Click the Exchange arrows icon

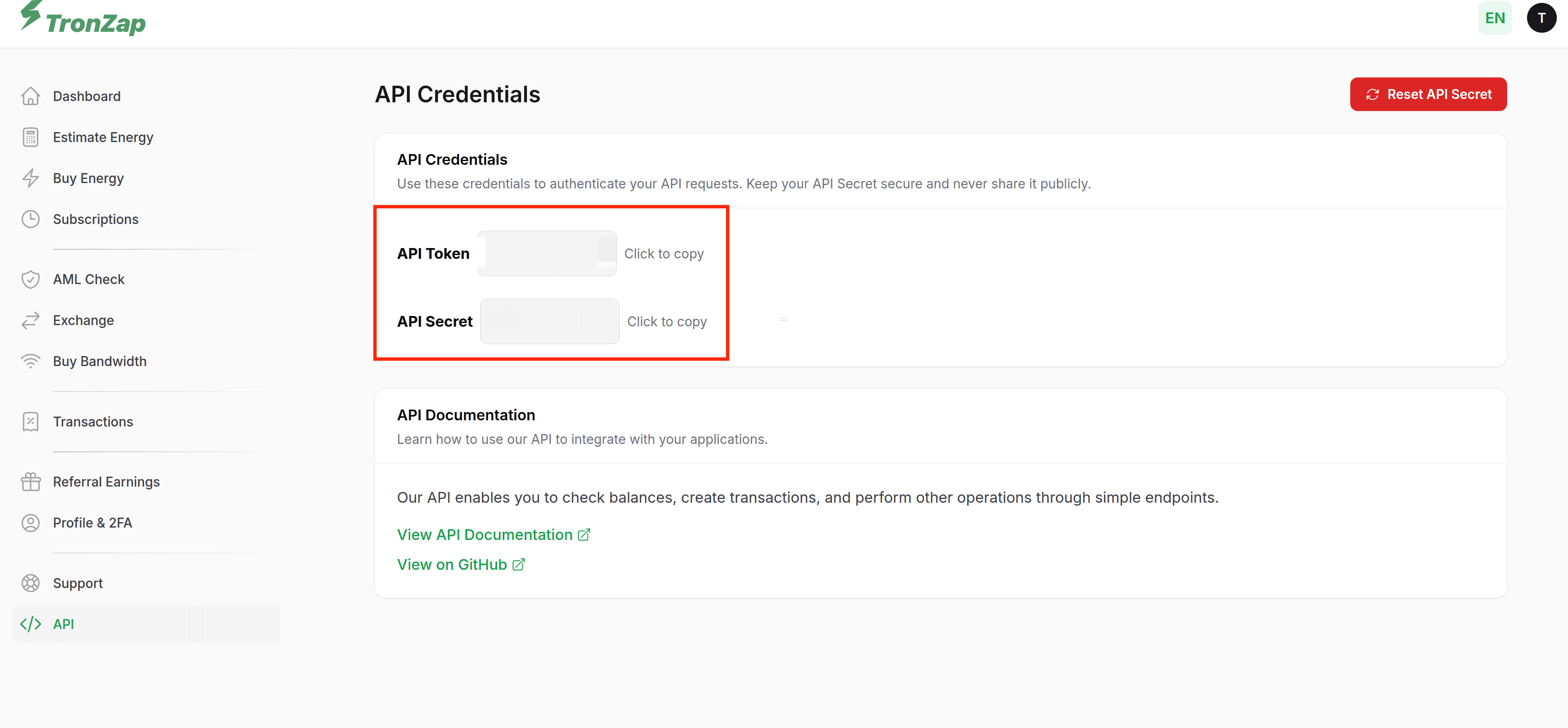[31, 320]
